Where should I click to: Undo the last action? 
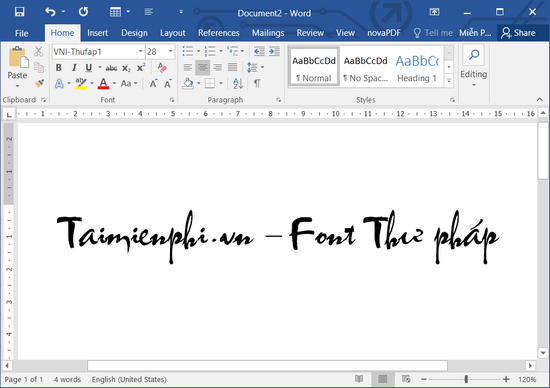click(x=50, y=12)
